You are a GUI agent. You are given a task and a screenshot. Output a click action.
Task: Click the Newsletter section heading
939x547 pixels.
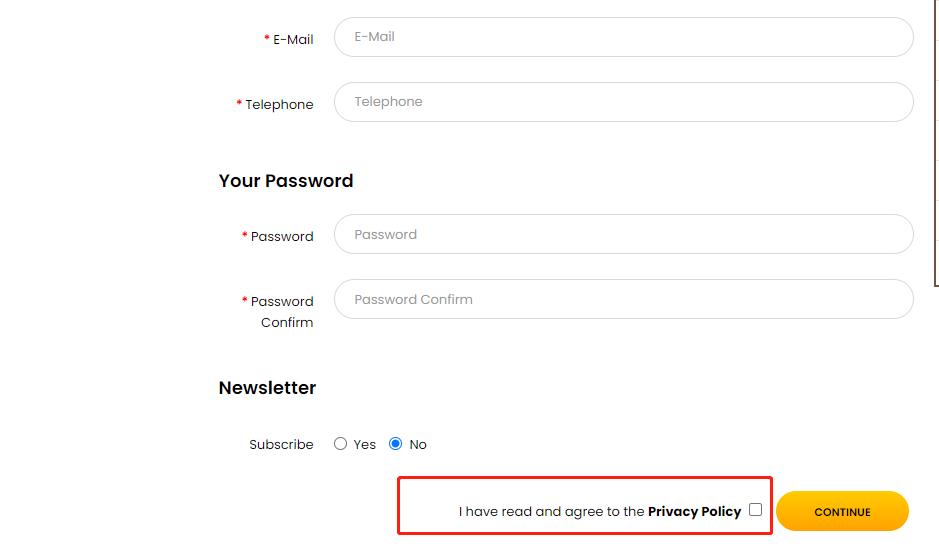[267, 388]
